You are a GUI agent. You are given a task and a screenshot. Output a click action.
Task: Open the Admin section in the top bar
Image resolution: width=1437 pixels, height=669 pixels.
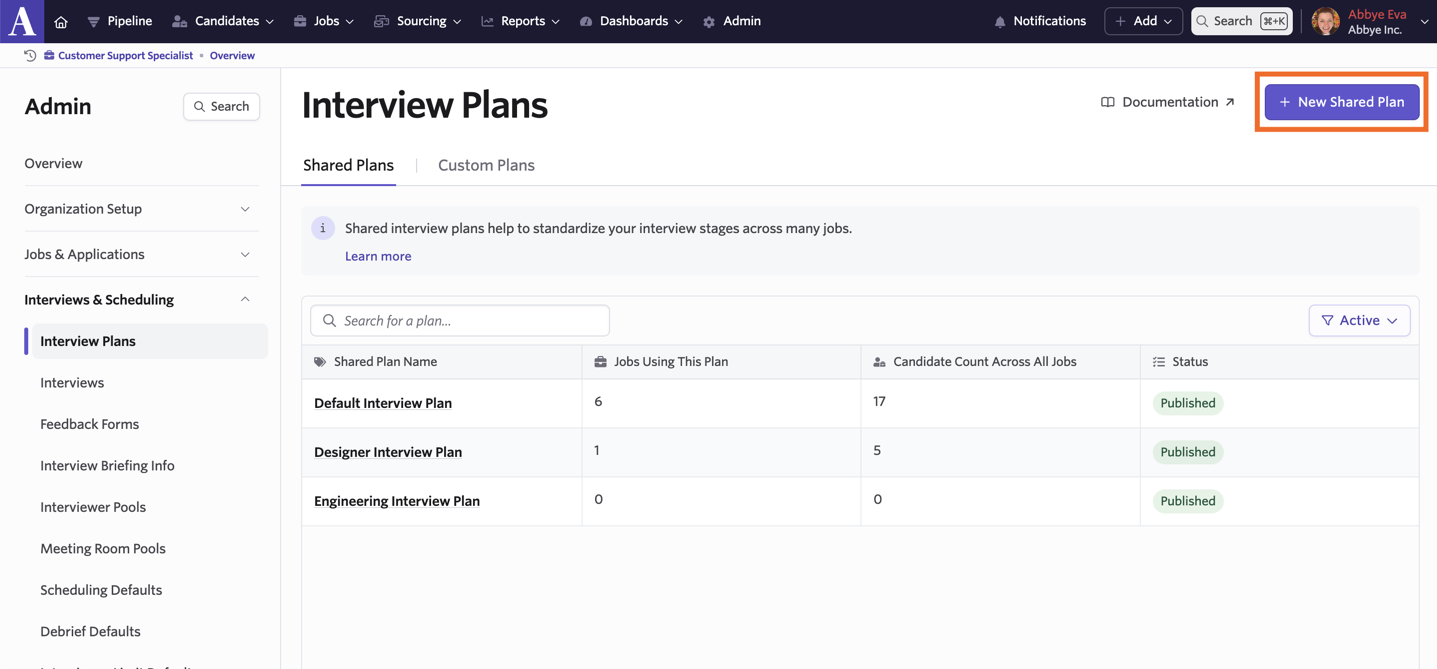click(x=732, y=21)
